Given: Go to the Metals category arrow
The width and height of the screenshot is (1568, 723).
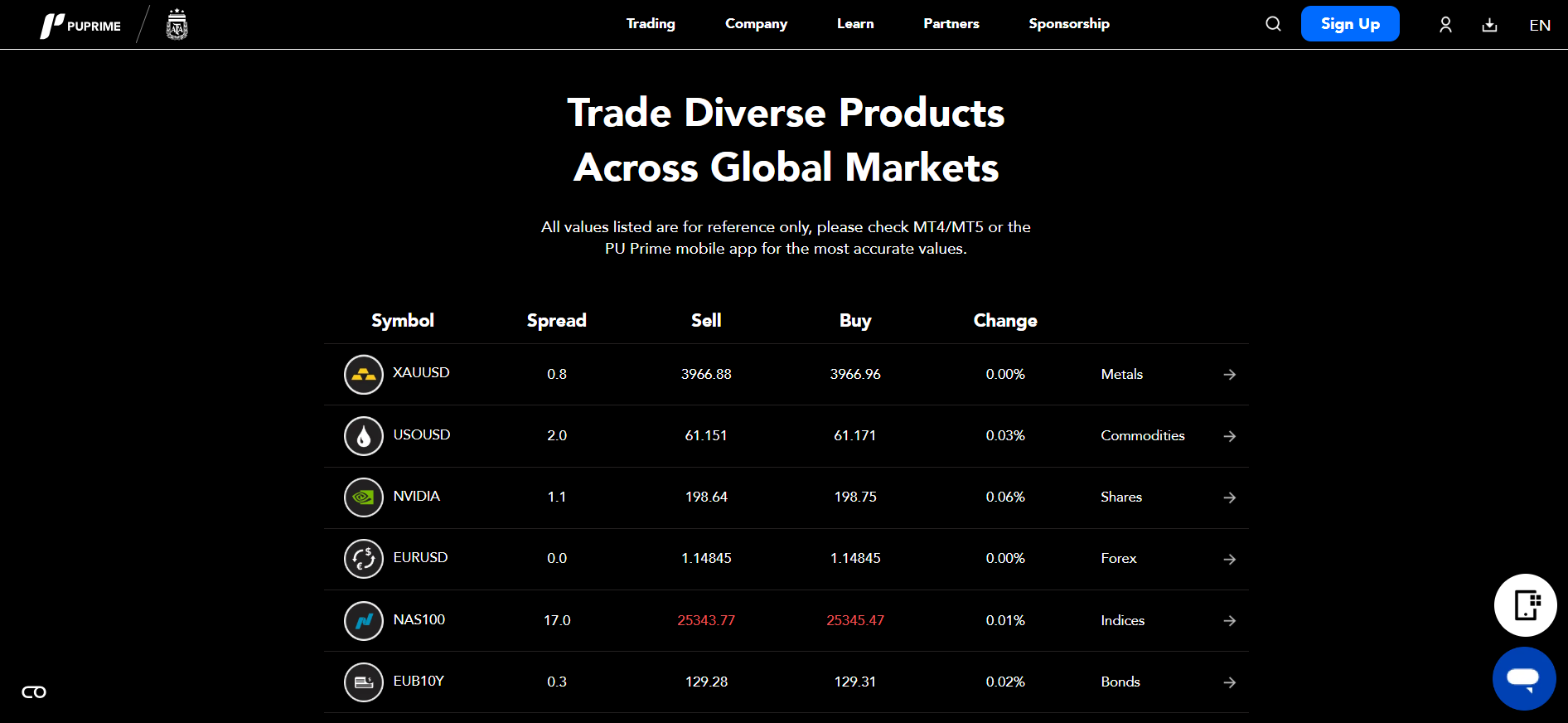Looking at the screenshot, I should click(1230, 375).
